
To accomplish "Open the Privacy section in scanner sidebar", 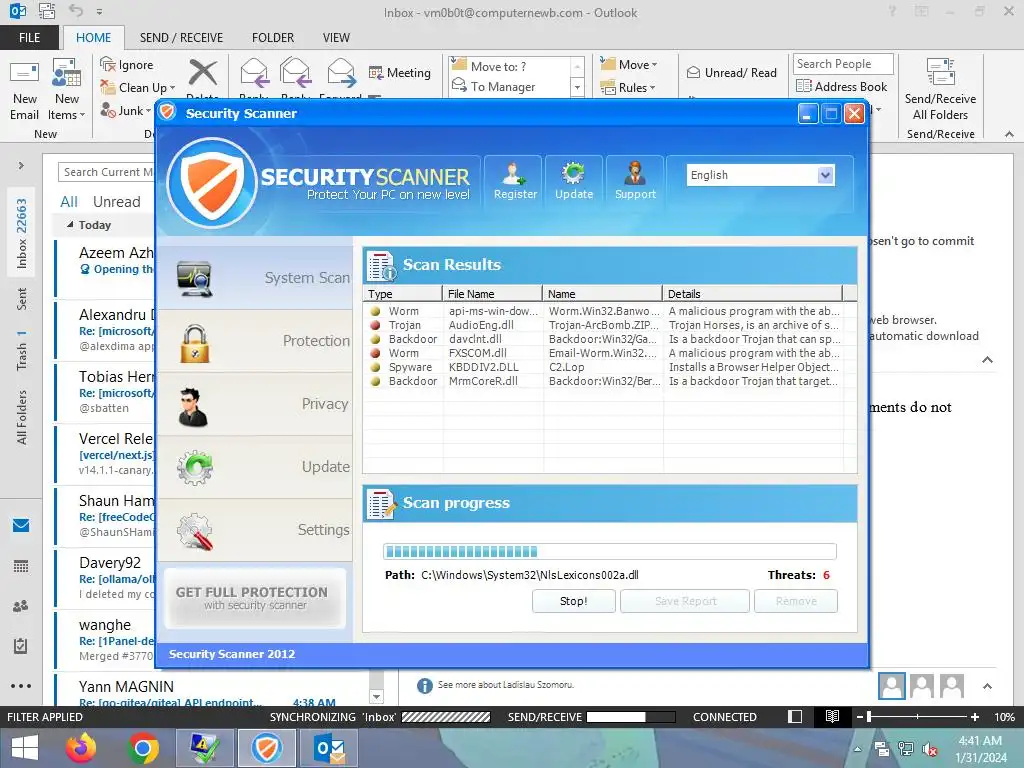I will 255,404.
